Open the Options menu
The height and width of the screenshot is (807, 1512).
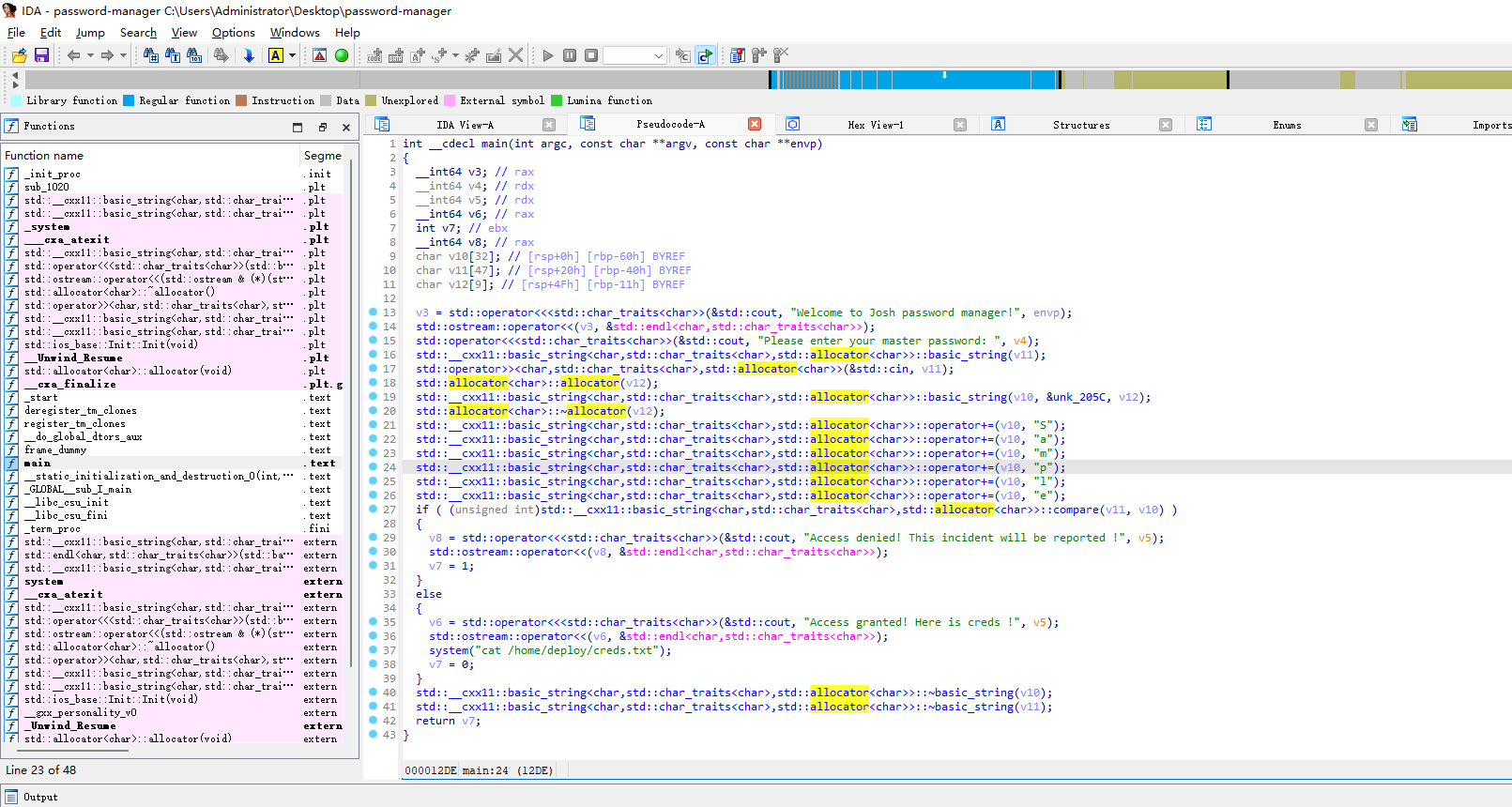[x=233, y=32]
